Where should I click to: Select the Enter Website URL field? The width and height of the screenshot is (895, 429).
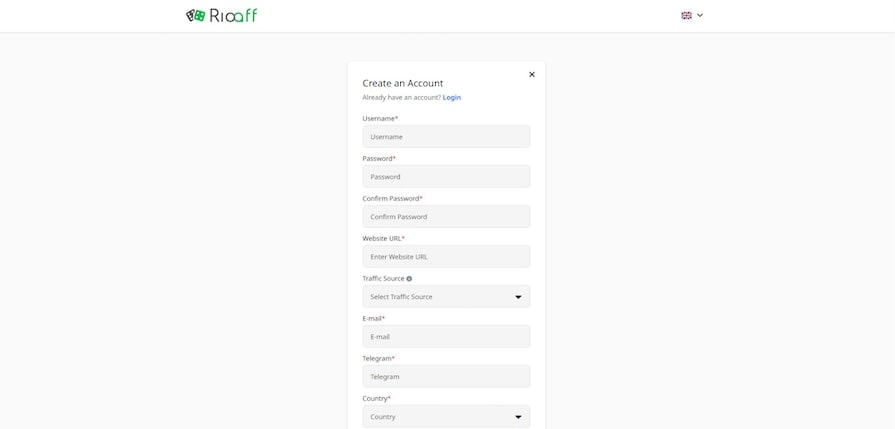click(x=446, y=256)
